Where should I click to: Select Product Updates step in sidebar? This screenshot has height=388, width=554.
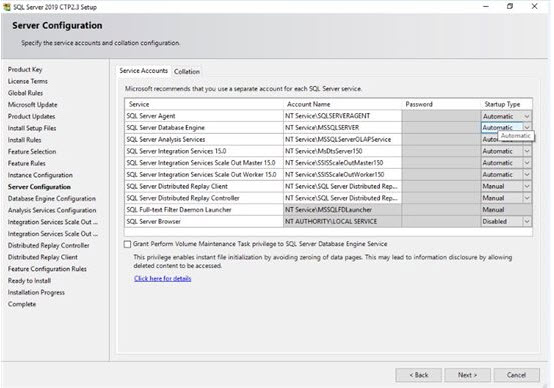click(31, 116)
